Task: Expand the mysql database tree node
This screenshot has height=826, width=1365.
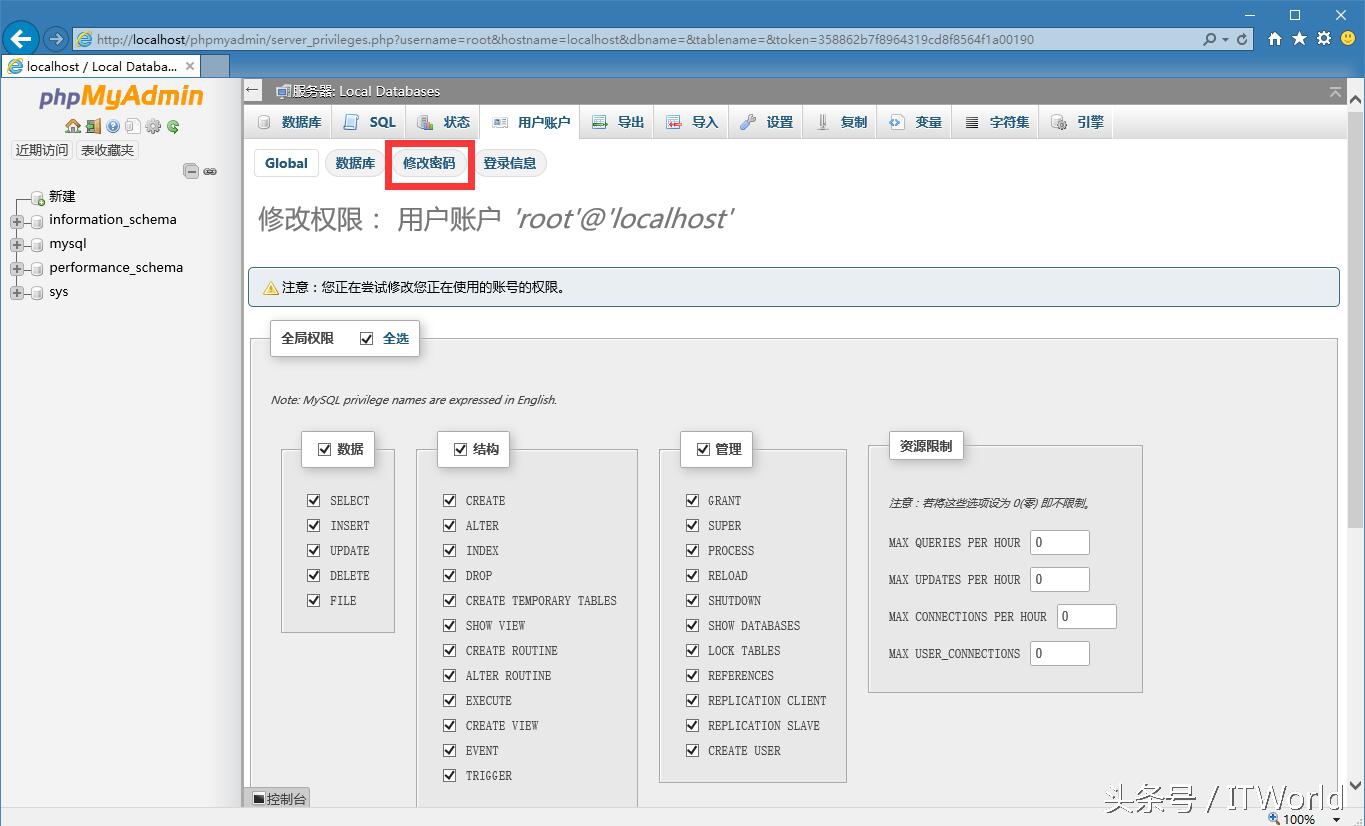Action: click(x=17, y=244)
